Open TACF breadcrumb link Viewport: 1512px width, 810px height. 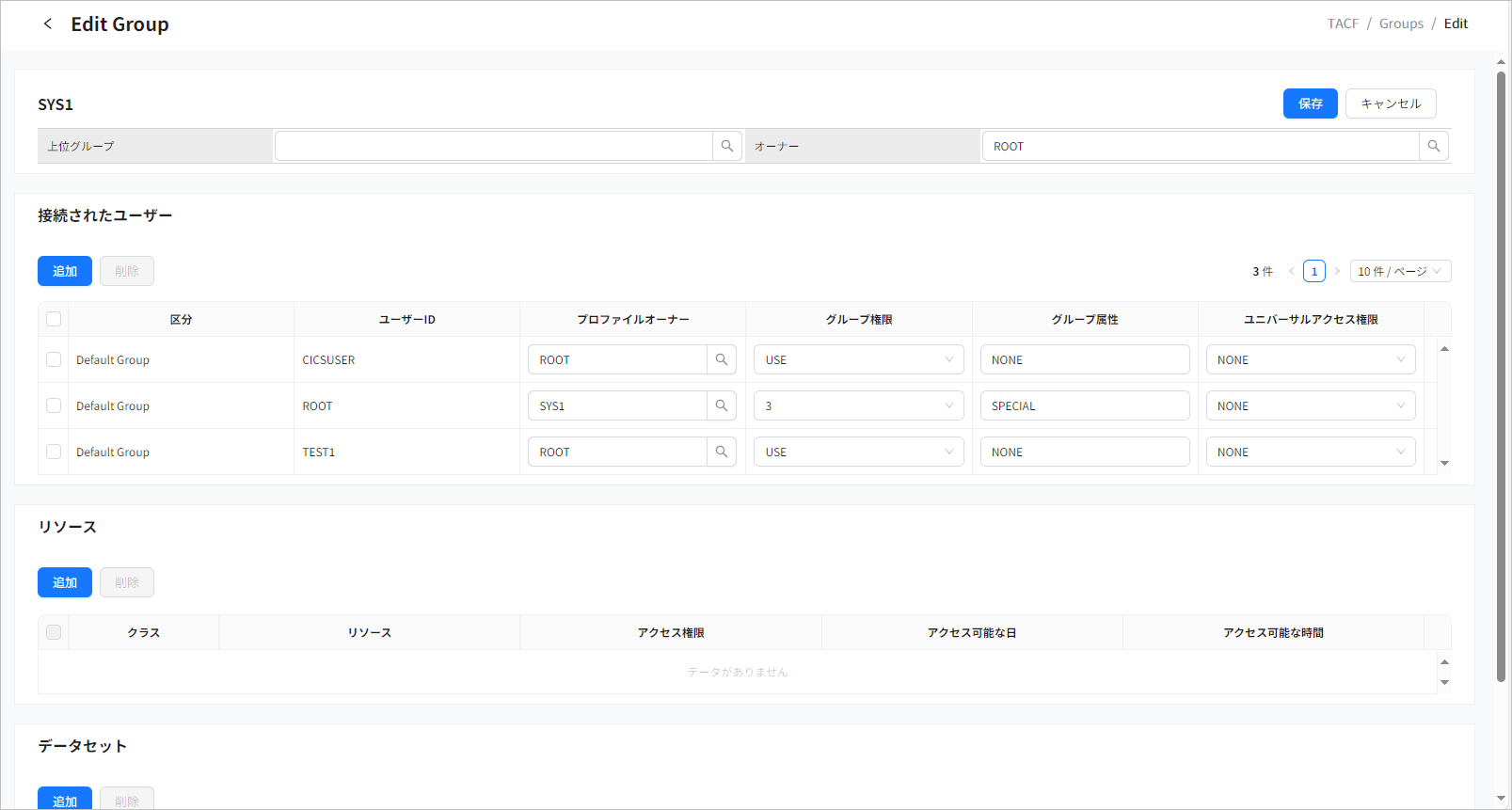pyautogui.click(x=1343, y=24)
